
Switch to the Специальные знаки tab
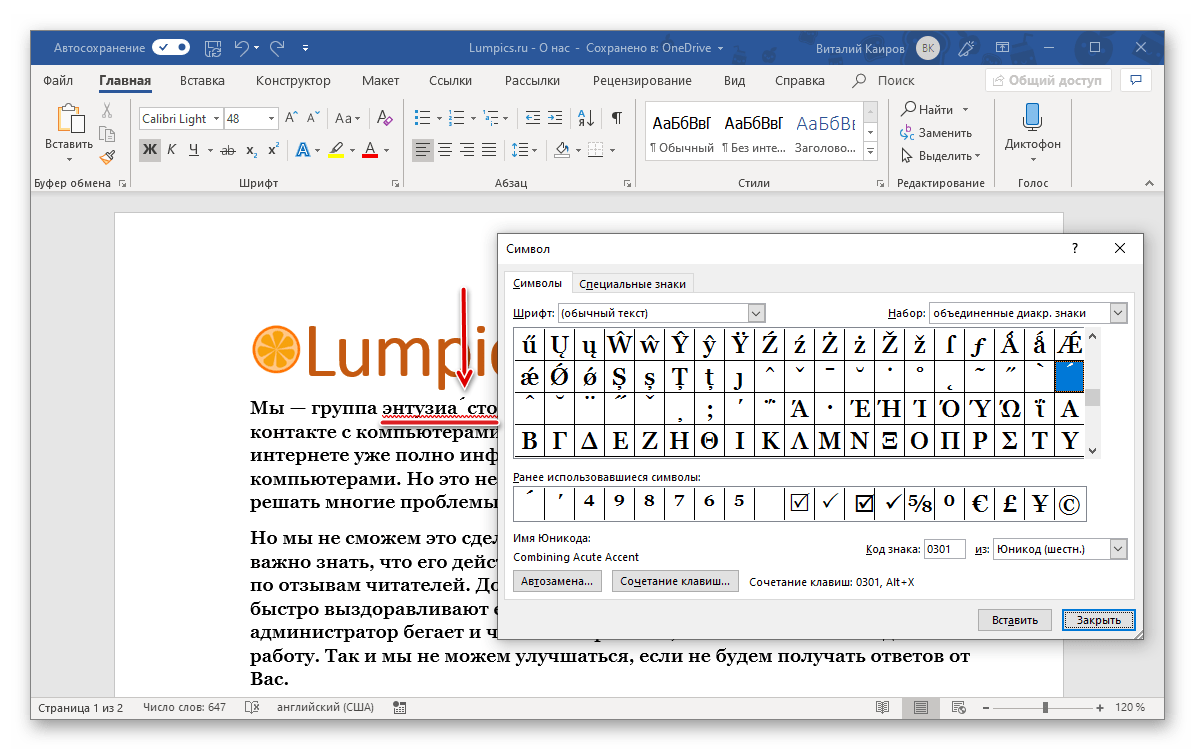tap(632, 284)
